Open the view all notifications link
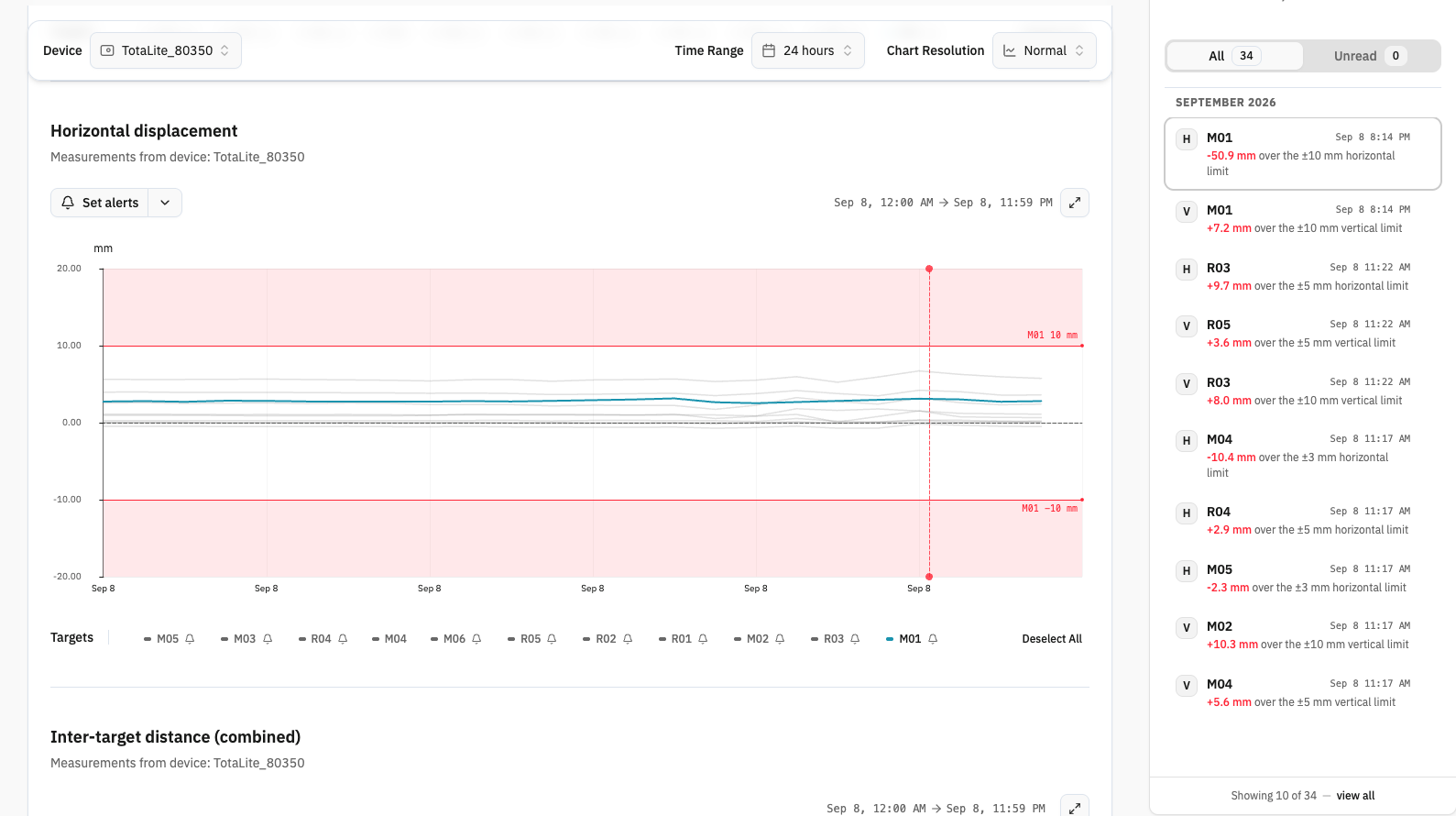This screenshot has width=1456, height=816. tap(1355, 796)
